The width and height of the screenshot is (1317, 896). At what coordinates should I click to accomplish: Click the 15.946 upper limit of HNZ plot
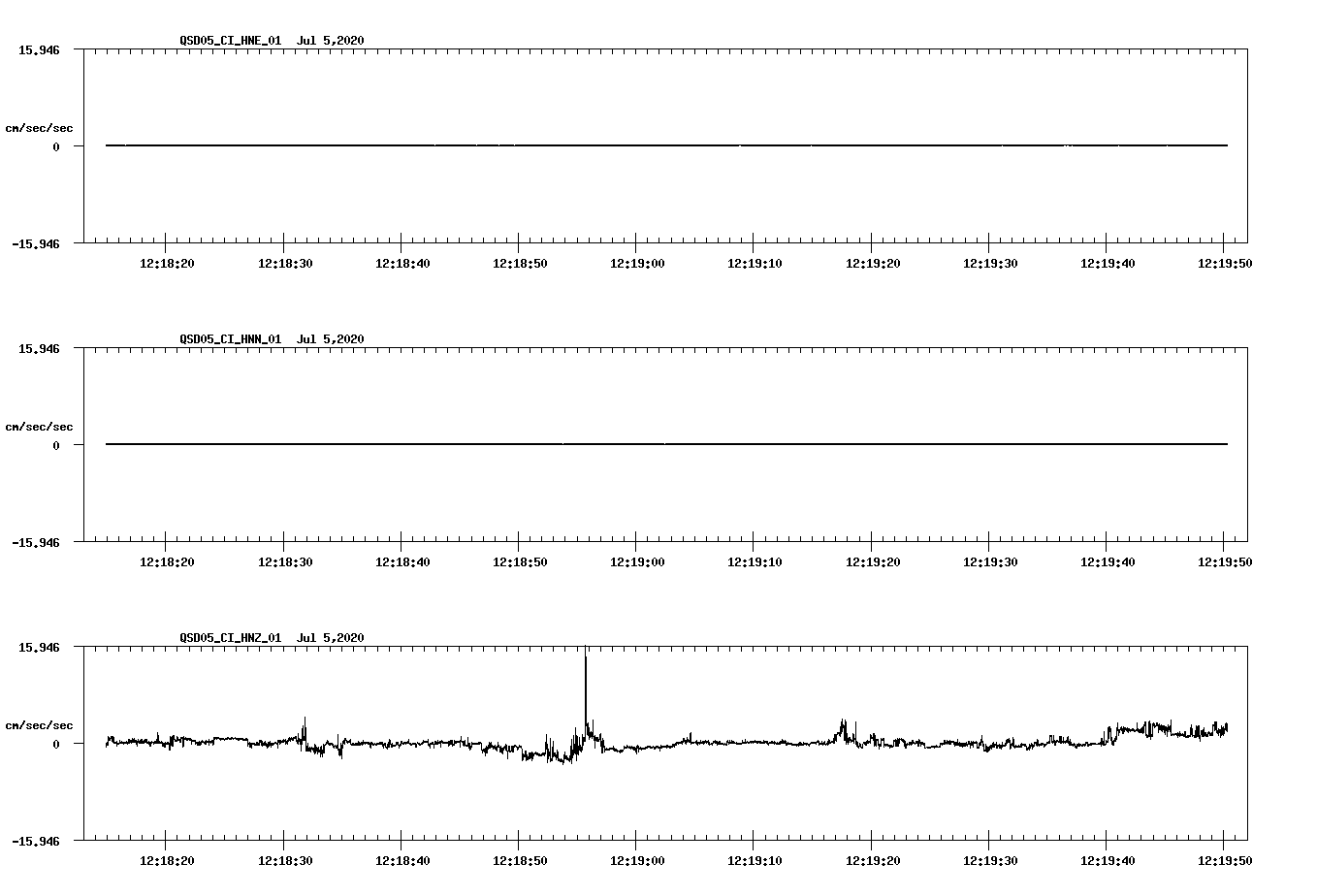(x=39, y=647)
